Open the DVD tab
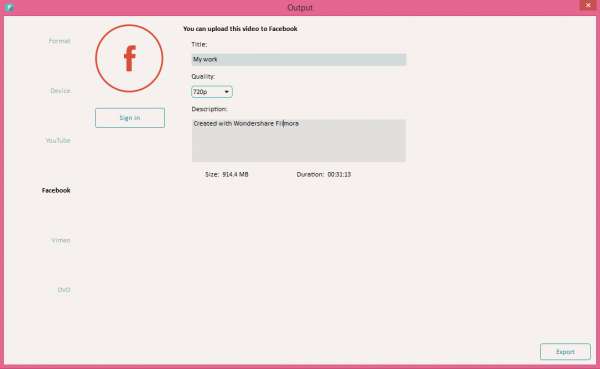Image resolution: width=600 pixels, height=369 pixels. click(64, 290)
